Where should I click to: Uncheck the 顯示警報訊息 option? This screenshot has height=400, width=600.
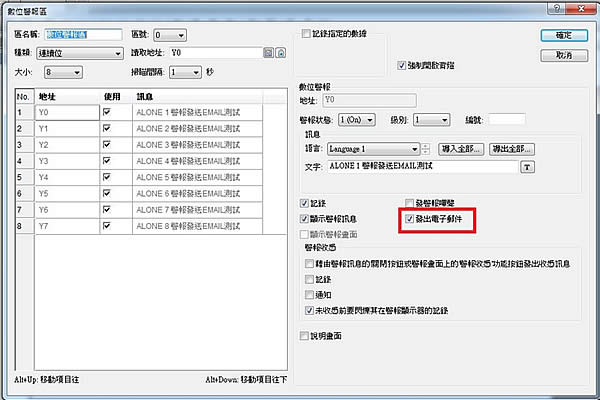pos(306,218)
